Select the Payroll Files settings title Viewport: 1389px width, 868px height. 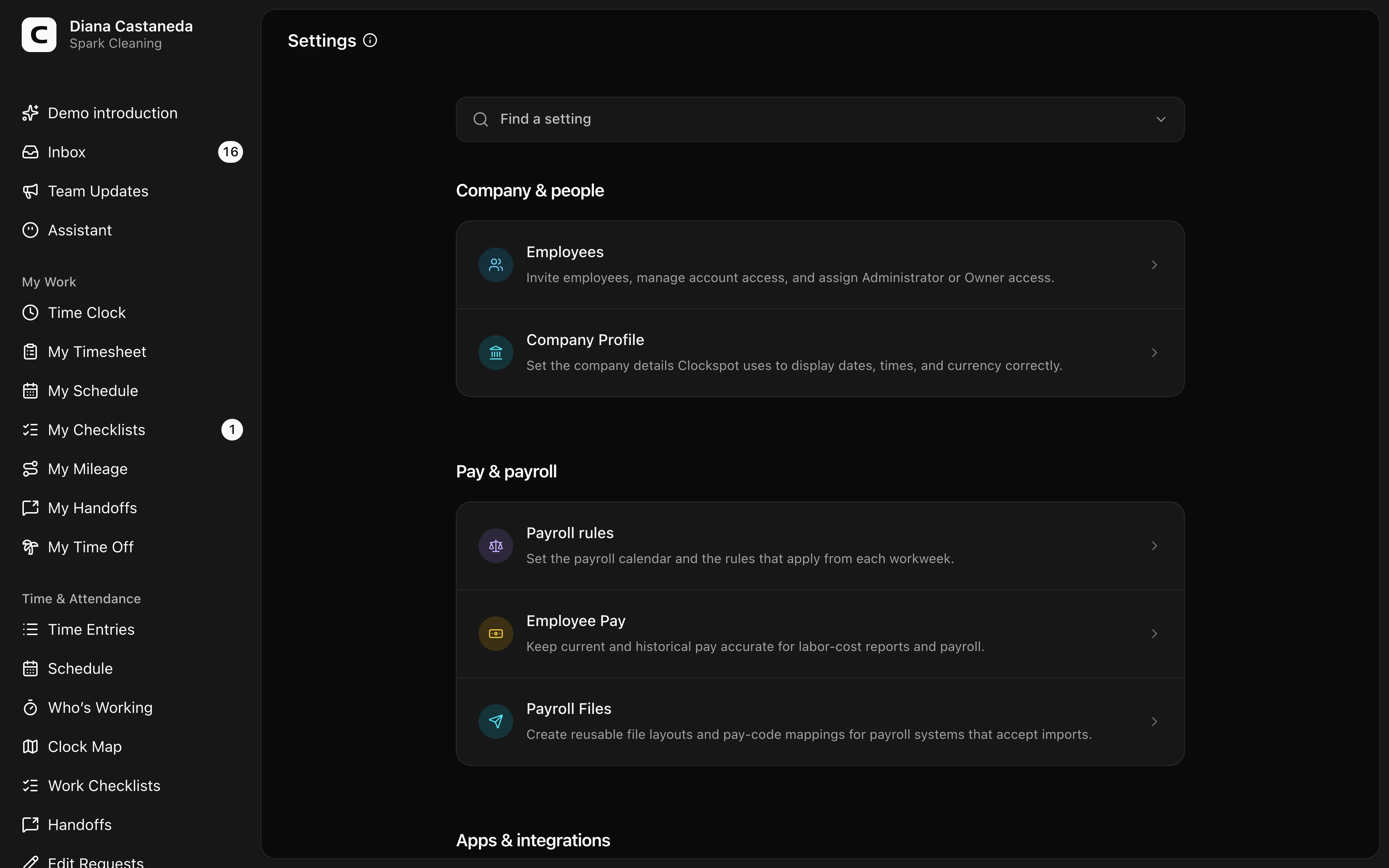pyautogui.click(x=569, y=709)
